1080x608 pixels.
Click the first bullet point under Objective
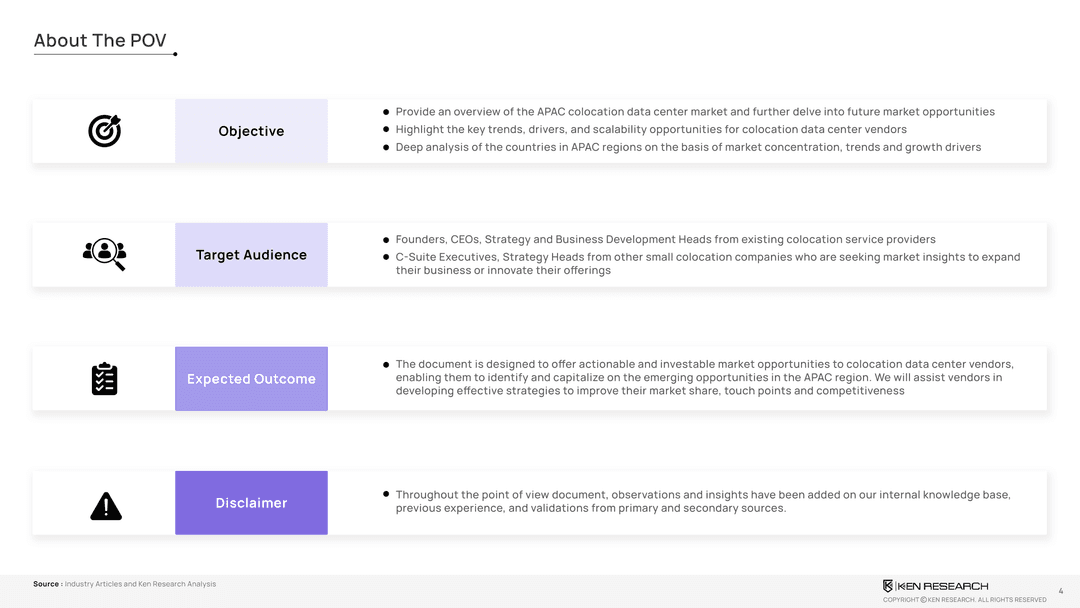click(386, 112)
